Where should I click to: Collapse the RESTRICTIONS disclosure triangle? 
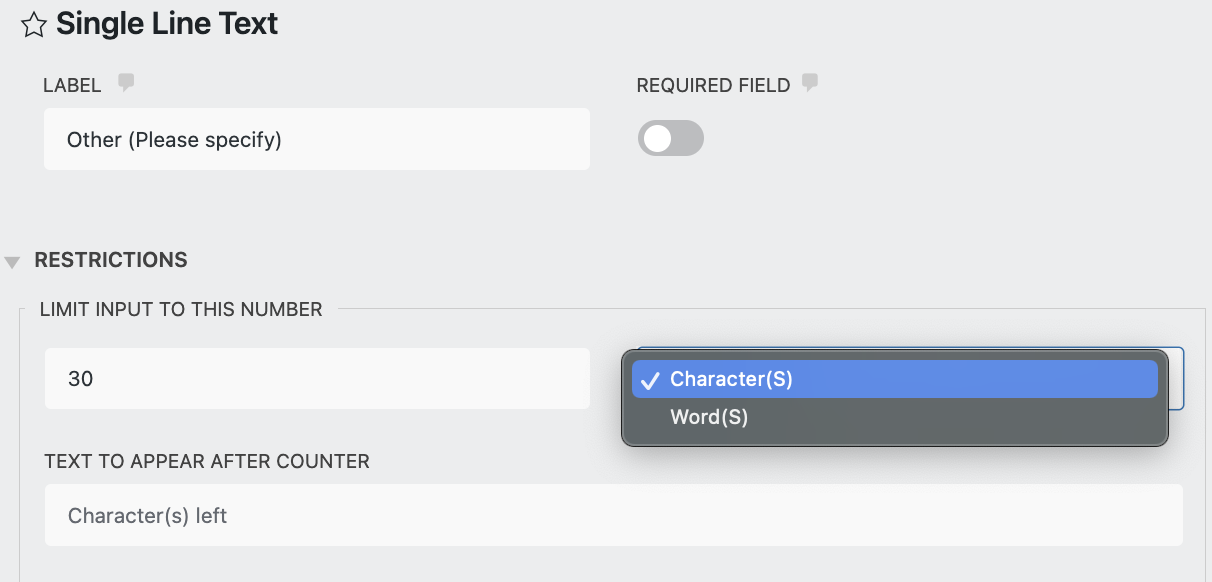[13, 260]
